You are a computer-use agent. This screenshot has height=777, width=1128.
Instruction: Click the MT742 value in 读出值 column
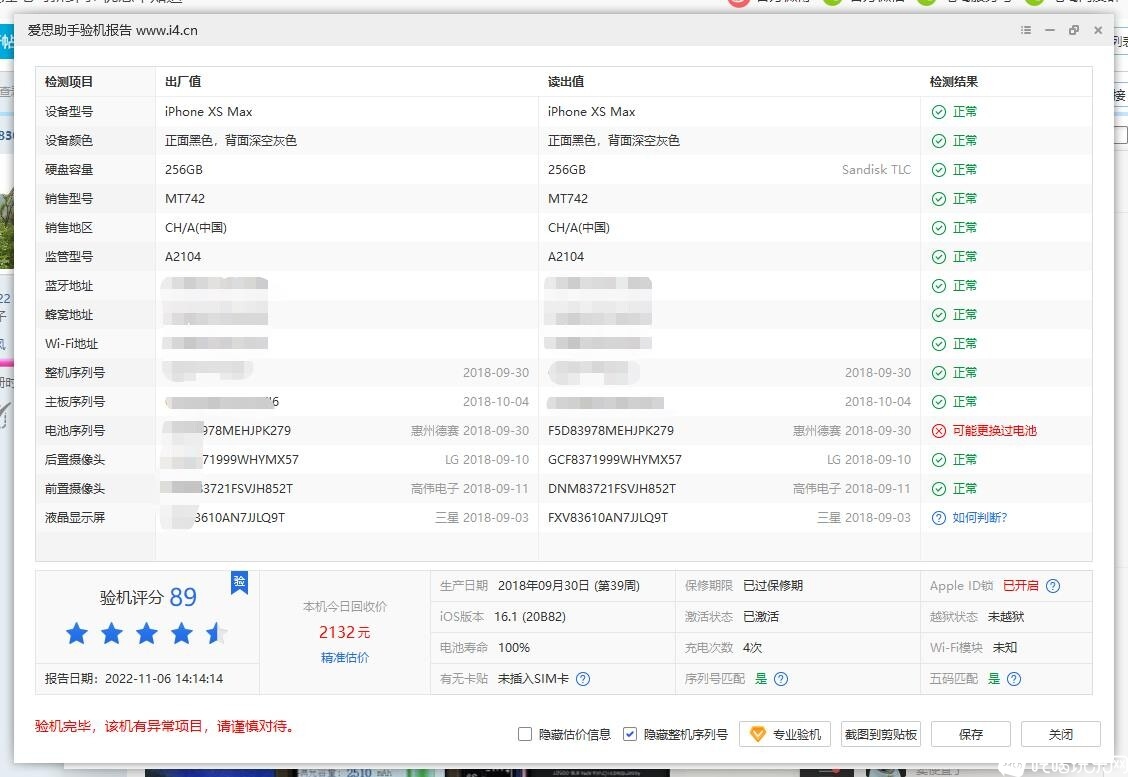[568, 199]
